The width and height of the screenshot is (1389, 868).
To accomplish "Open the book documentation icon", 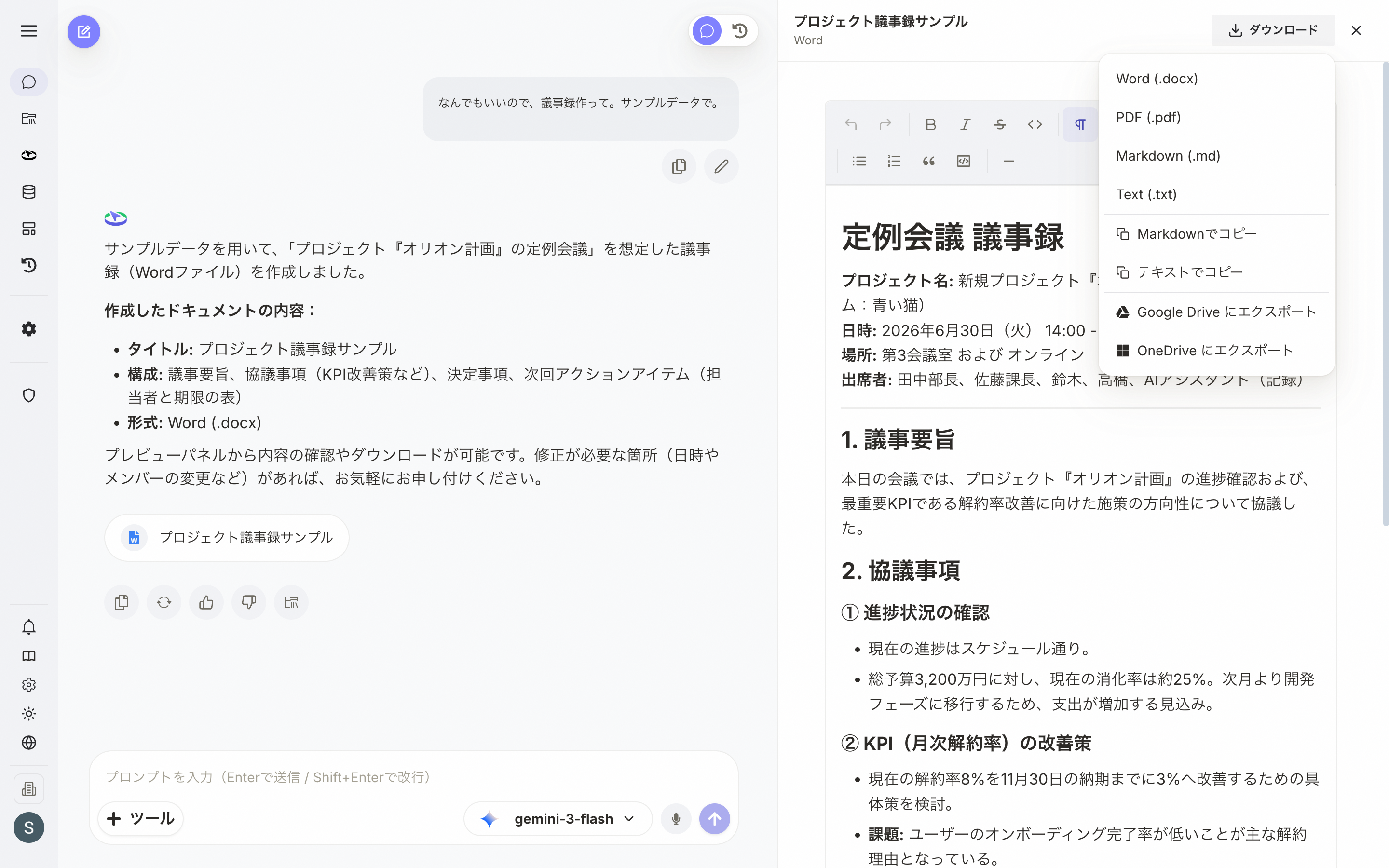I will click(29, 656).
